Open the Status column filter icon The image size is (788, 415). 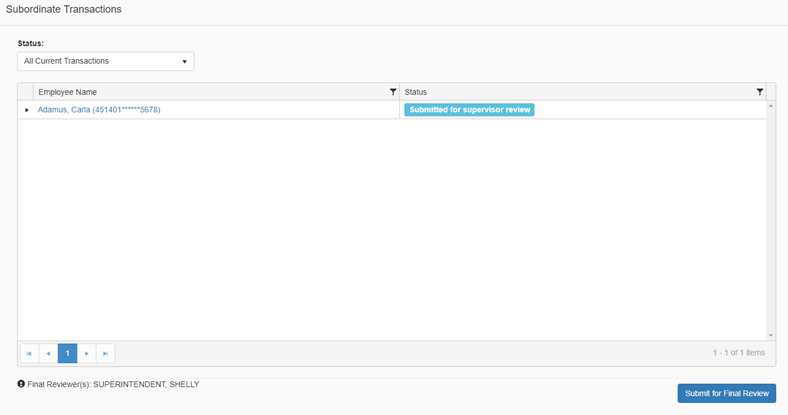(760, 92)
